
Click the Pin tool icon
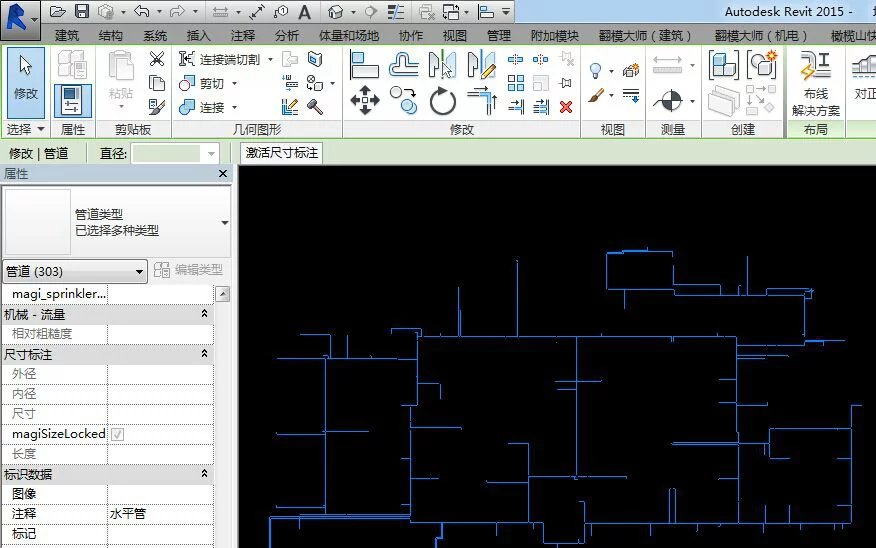[566, 83]
